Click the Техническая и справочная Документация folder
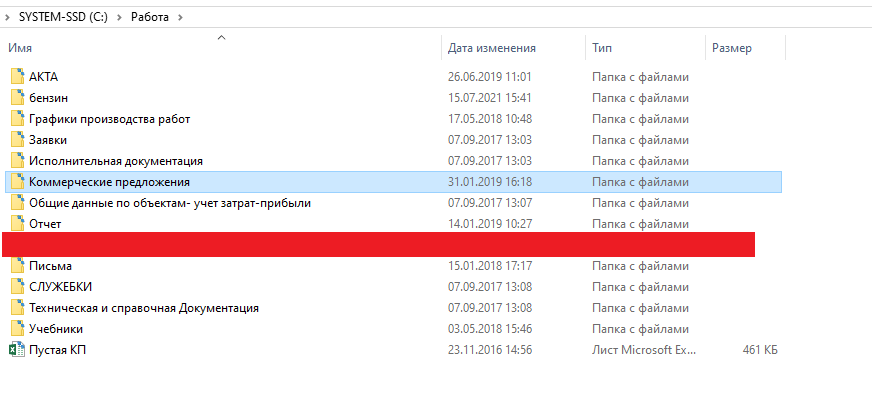The image size is (872, 414). (144, 308)
